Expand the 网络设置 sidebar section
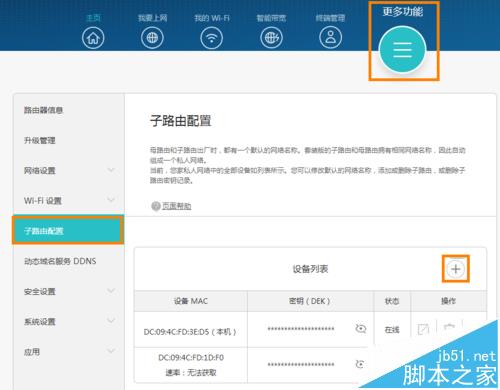Screen dimensions: 500x390 pos(111,170)
